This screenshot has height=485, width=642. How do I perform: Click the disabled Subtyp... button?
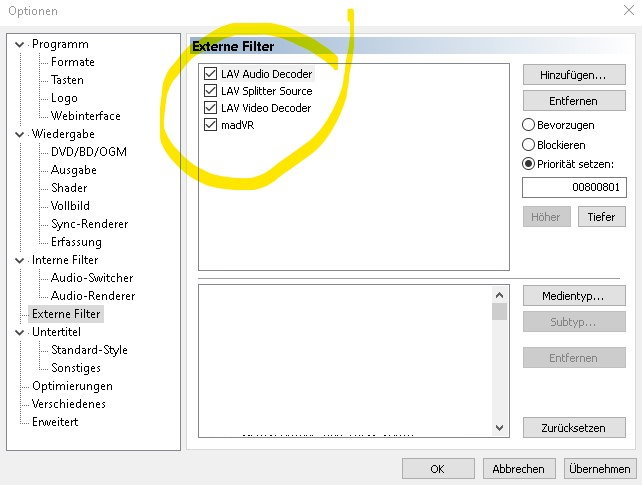click(574, 322)
